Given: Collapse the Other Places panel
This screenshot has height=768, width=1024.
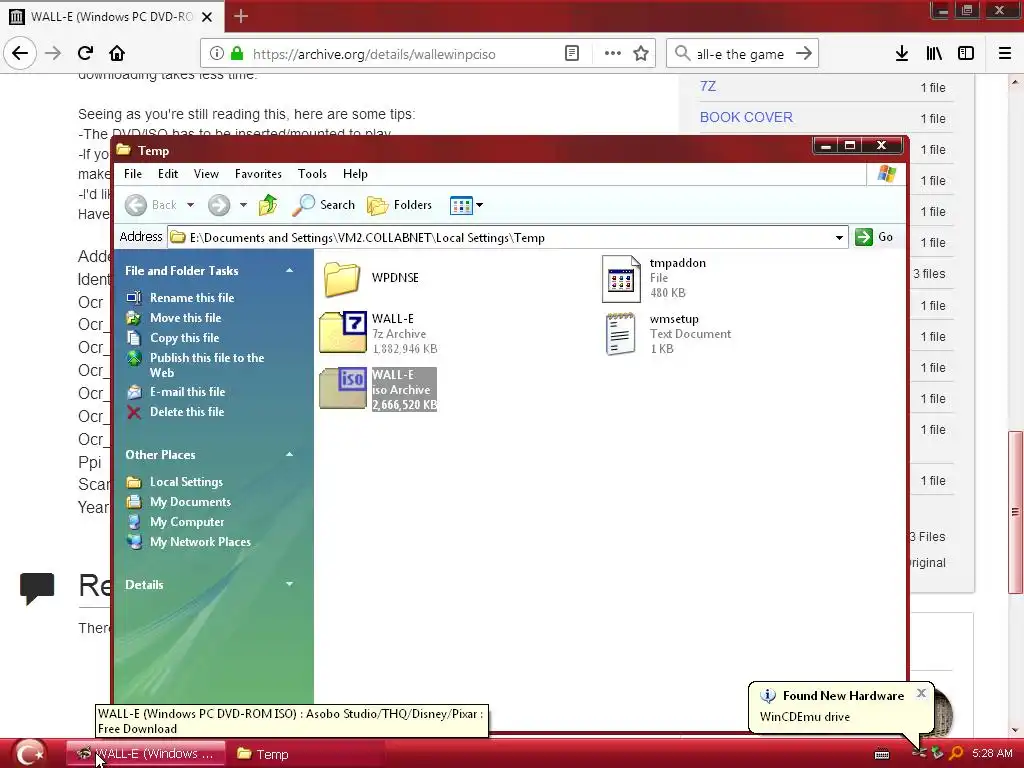Looking at the screenshot, I should [289, 455].
